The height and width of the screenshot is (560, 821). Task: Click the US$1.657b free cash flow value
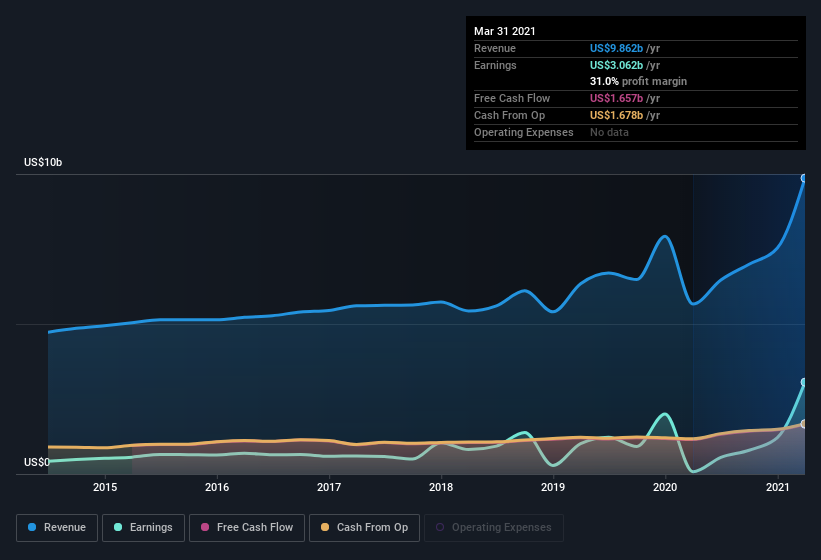[616, 98]
